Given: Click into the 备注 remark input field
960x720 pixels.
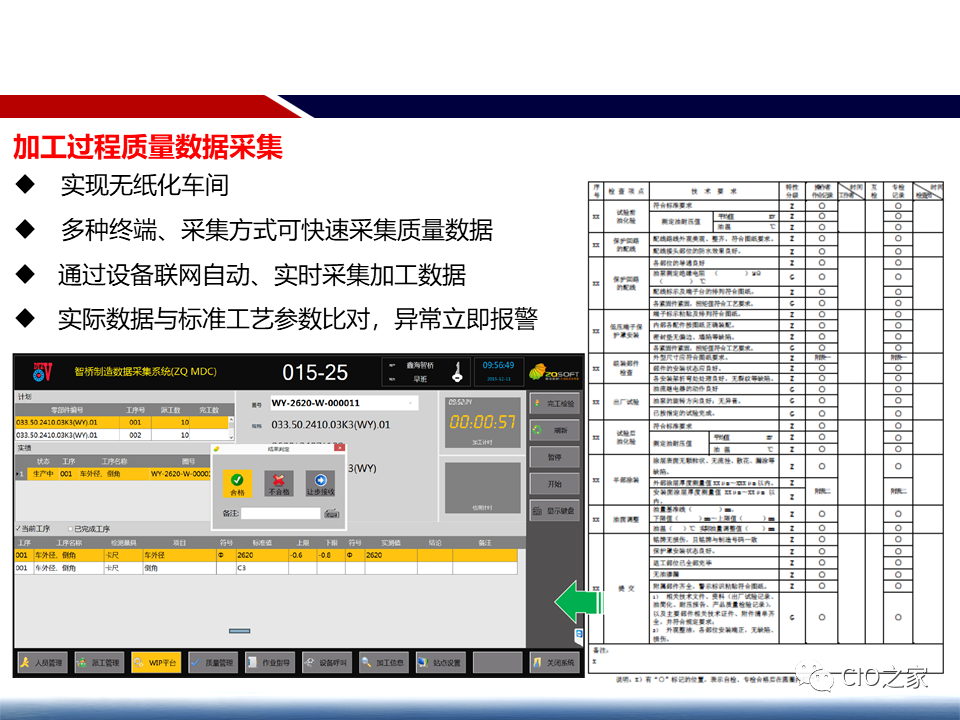Looking at the screenshot, I should coord(281,514).
